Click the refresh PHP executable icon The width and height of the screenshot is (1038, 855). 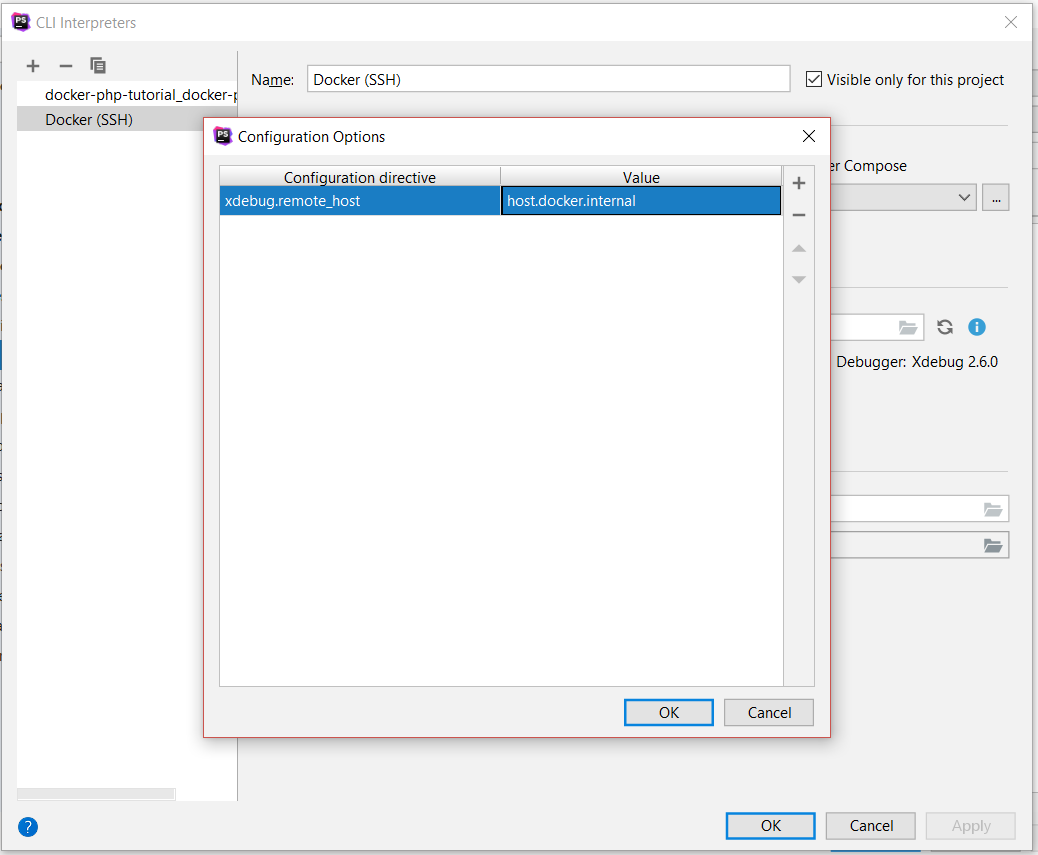point(945,327)
